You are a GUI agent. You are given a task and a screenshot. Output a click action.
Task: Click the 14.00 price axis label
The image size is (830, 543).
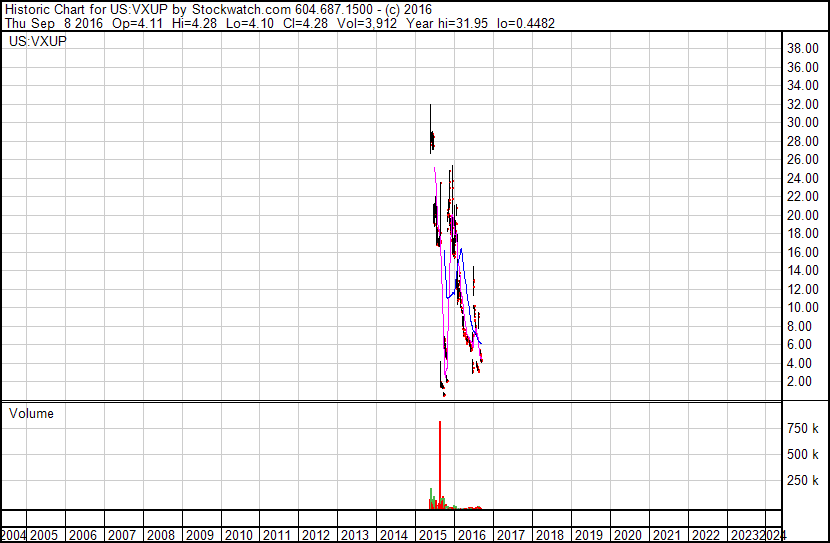point(803,271)
